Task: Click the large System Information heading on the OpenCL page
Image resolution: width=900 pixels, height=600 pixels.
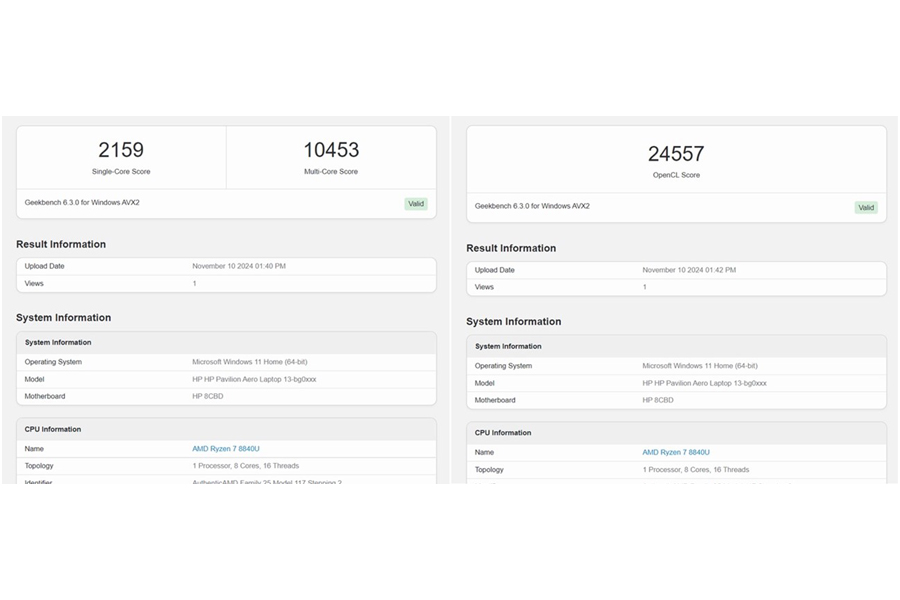Action: pyautogui.click(x=514, y=322)
